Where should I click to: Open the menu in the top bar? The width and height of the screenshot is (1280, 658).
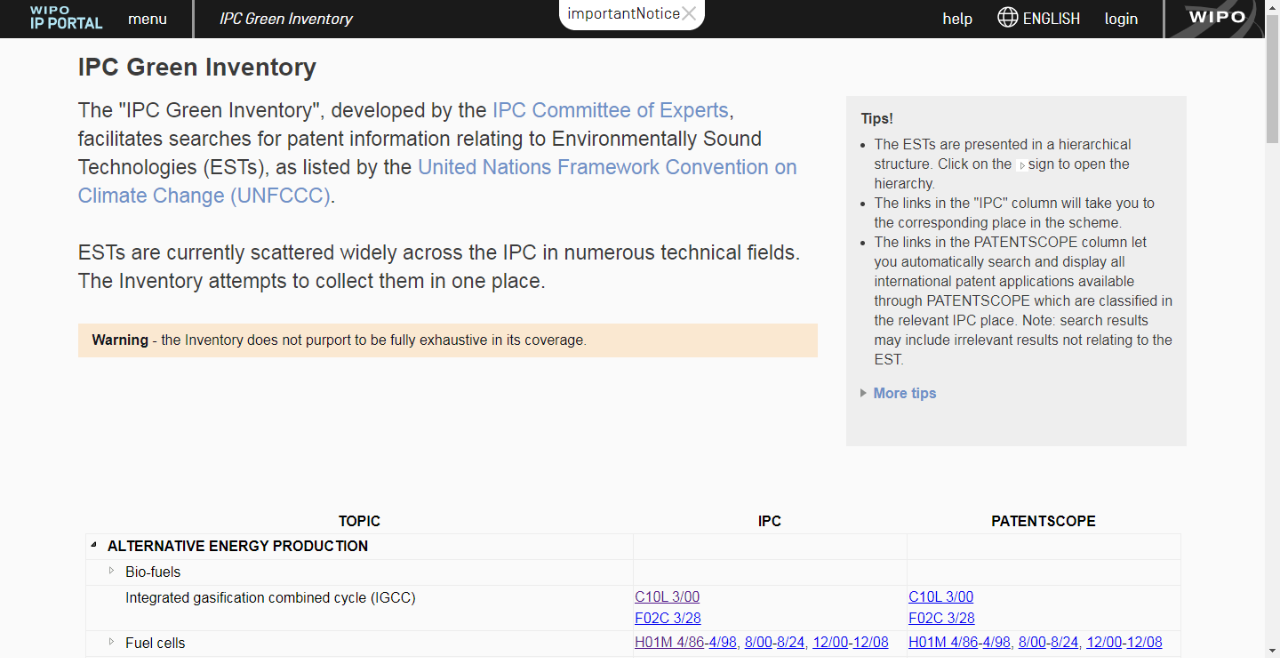tap(147, 19)
